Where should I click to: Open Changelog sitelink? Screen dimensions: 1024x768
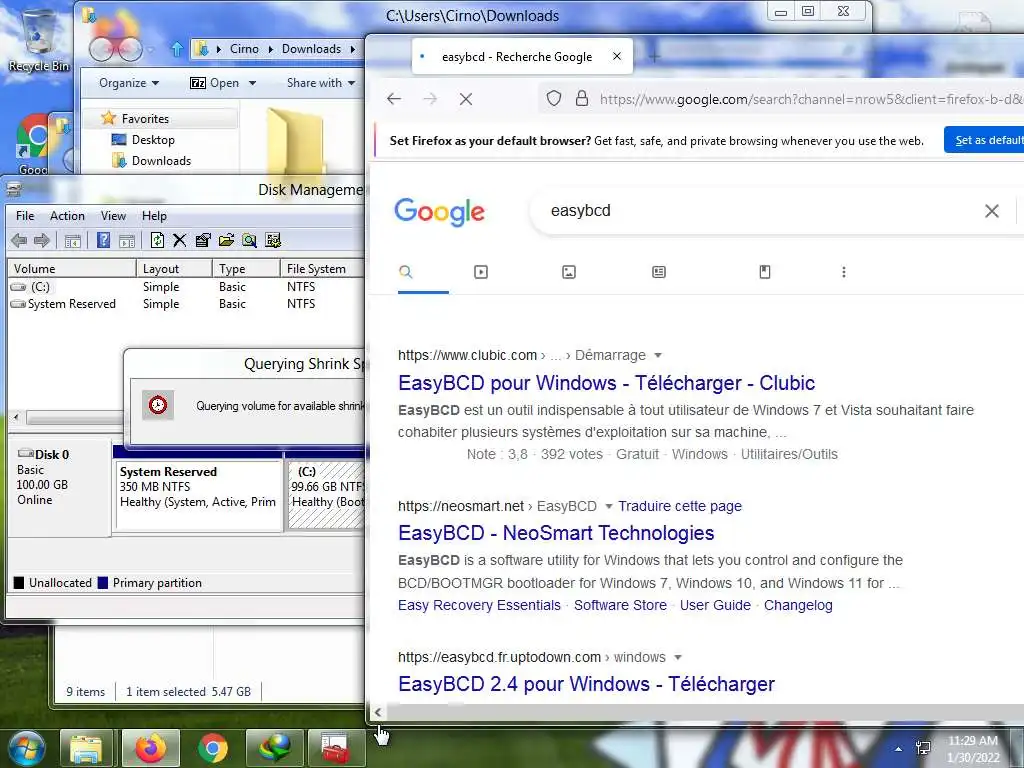[x=798, y=605]
